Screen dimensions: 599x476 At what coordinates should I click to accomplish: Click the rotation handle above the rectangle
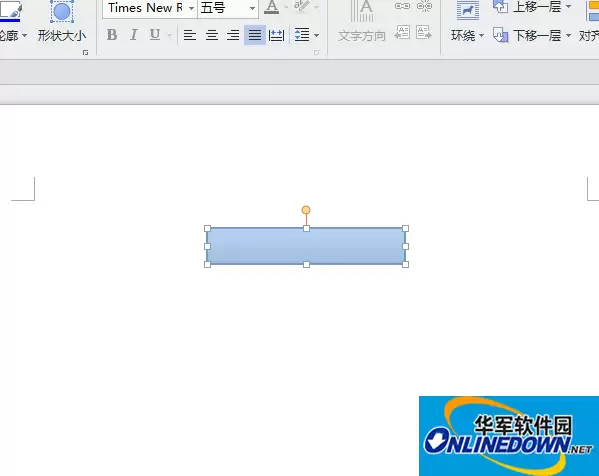click(x=306, y=210)
